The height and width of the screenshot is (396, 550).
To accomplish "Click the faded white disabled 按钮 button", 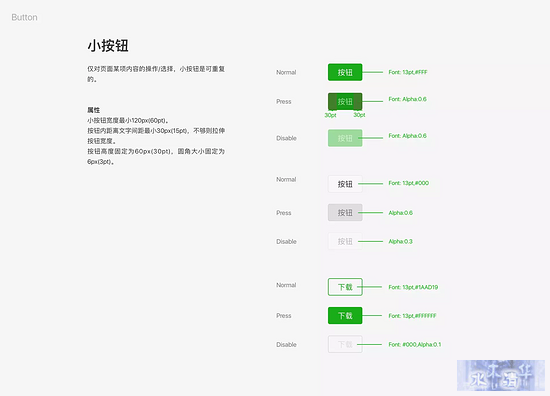I will coord(345,241).
